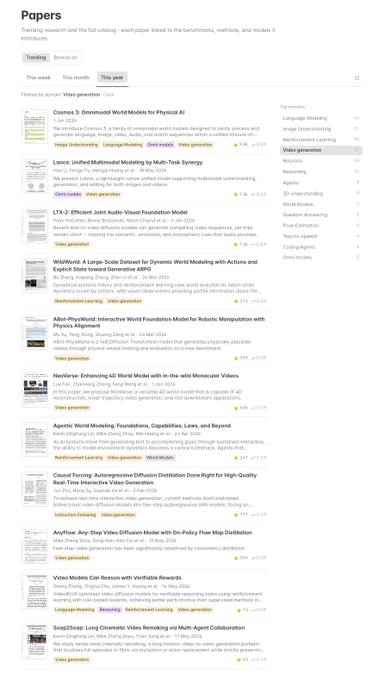Screen dimensions: 372x680
Task: Open the Soap2Soap paper title
Action: pos(149,628)
